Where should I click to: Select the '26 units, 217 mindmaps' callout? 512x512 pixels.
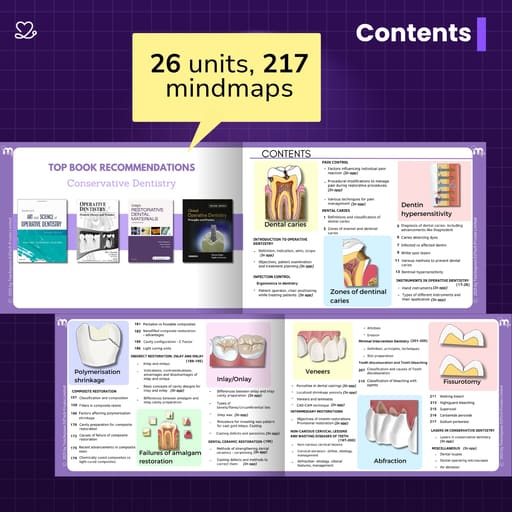click(227, 77)
